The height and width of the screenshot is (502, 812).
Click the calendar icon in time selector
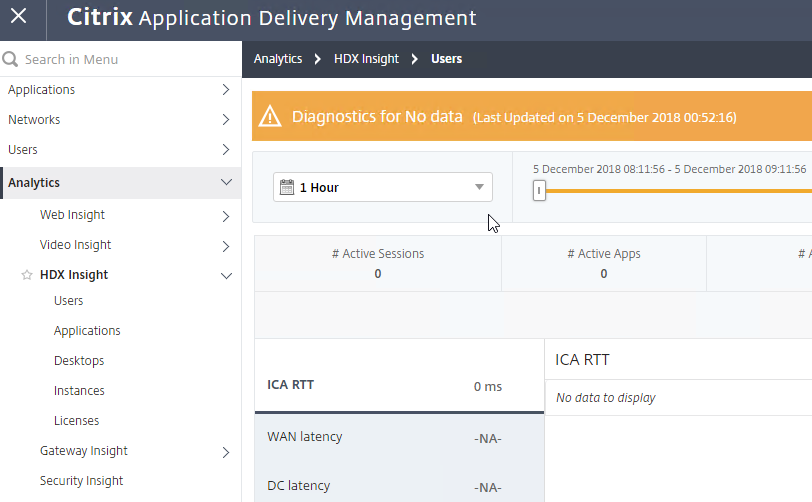click(287, 187)
